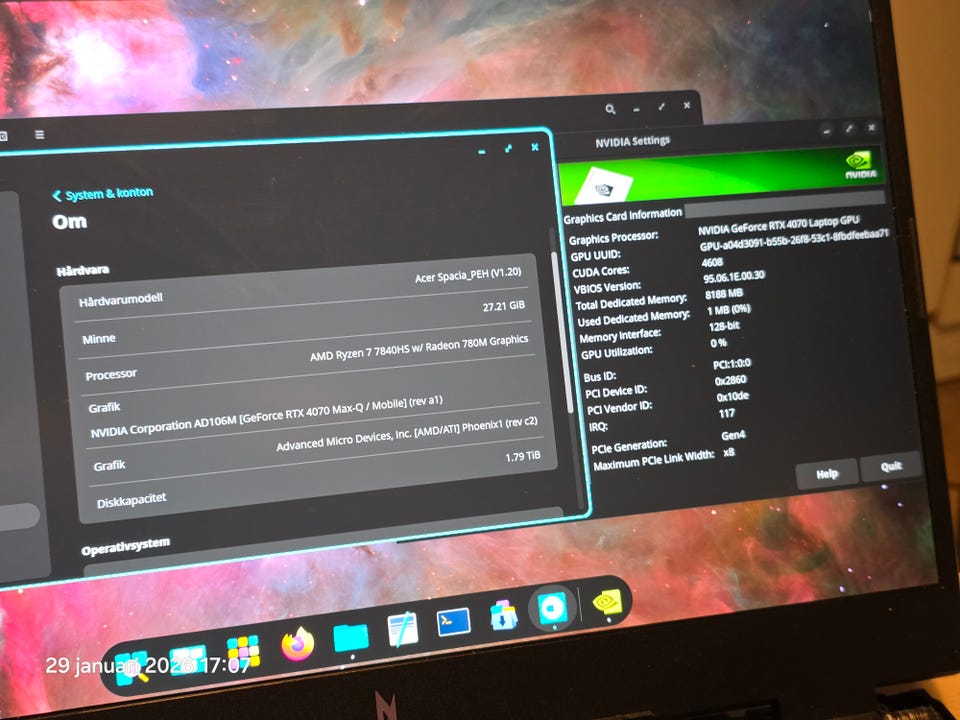Close the NVIDIA Settings window
Viewport: 960px width, 720px height.
(871, 127)
